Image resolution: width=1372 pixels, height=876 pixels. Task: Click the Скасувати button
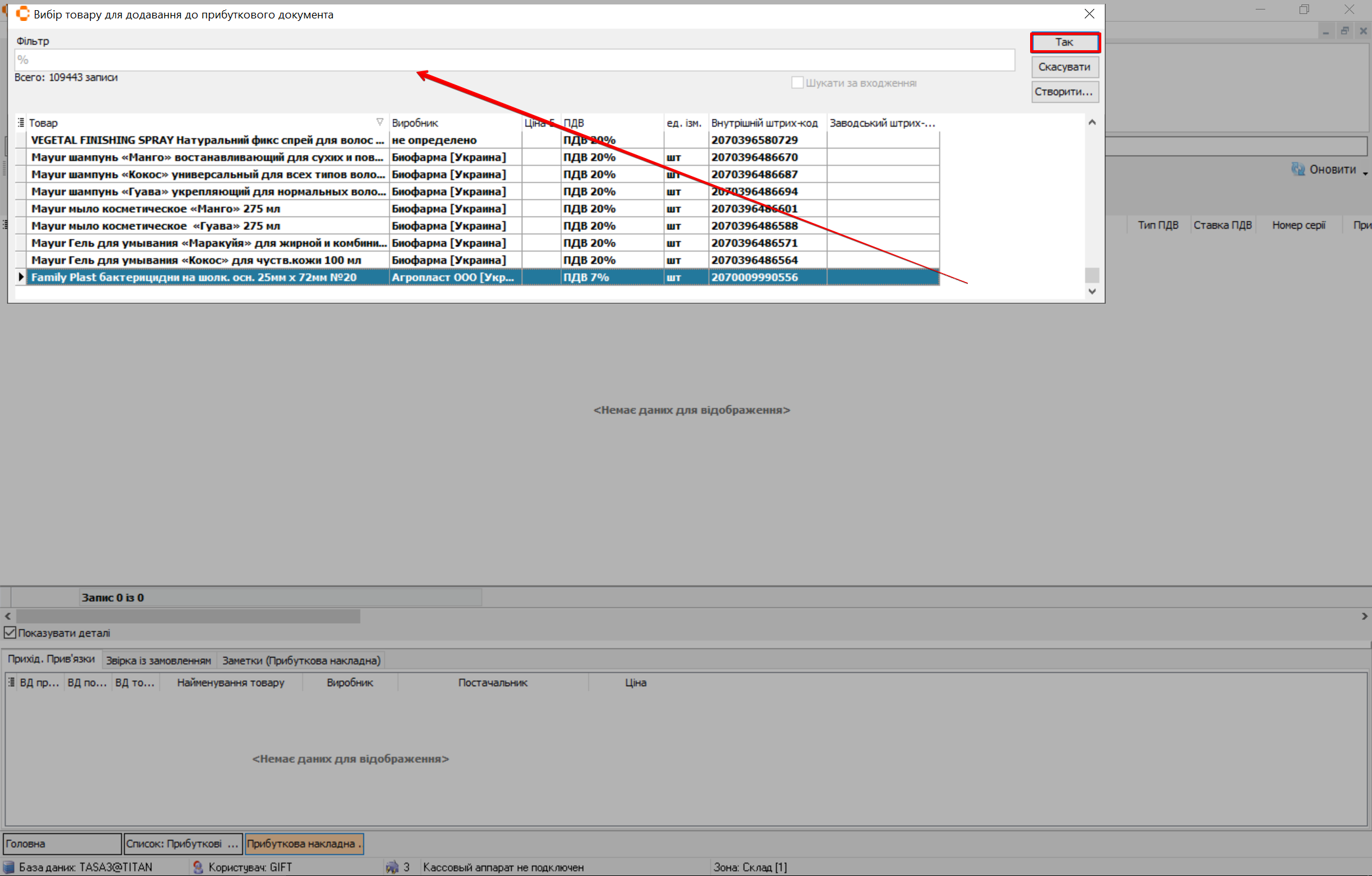point(1064,67)
